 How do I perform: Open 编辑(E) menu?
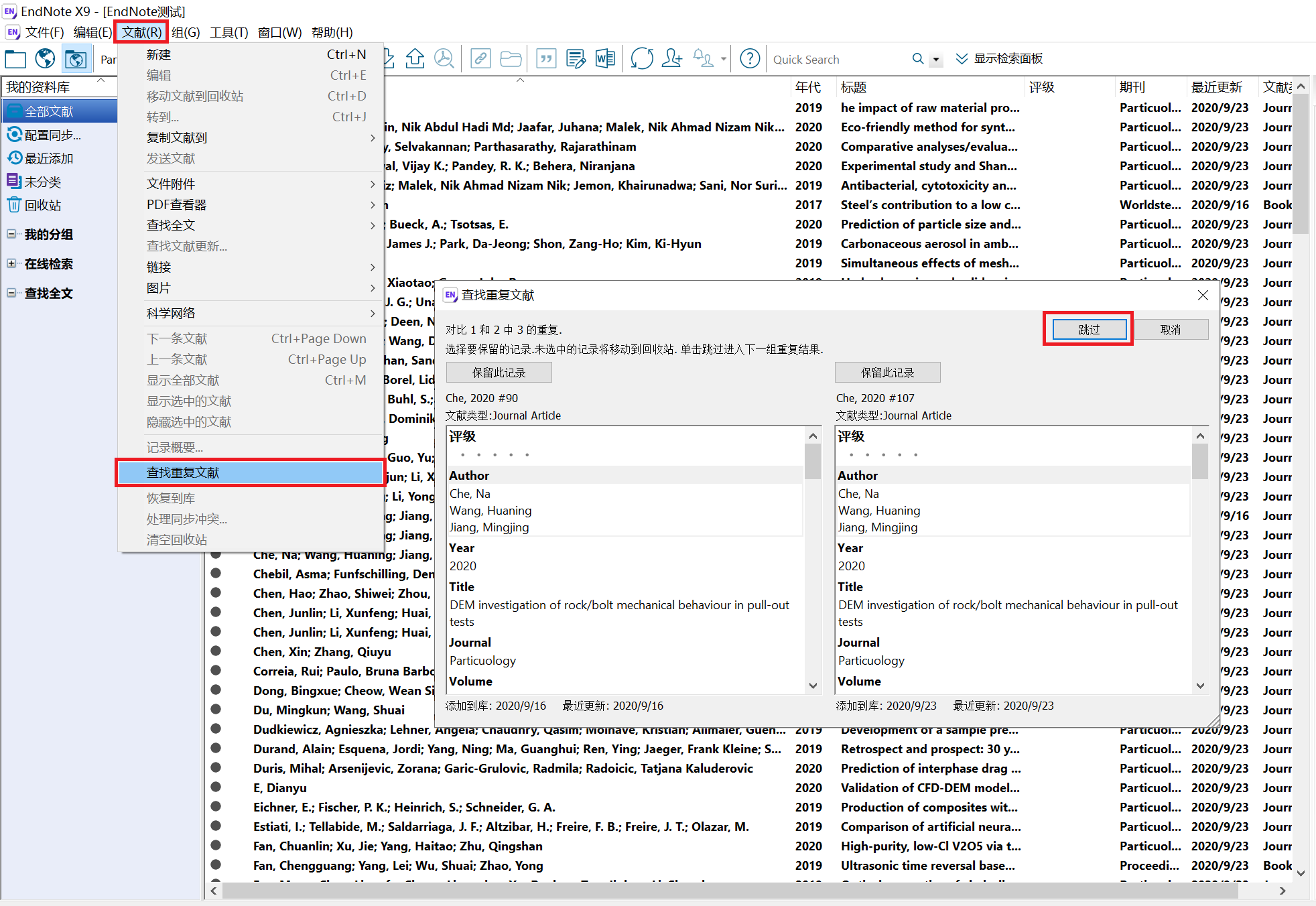(x=92, y=32)
